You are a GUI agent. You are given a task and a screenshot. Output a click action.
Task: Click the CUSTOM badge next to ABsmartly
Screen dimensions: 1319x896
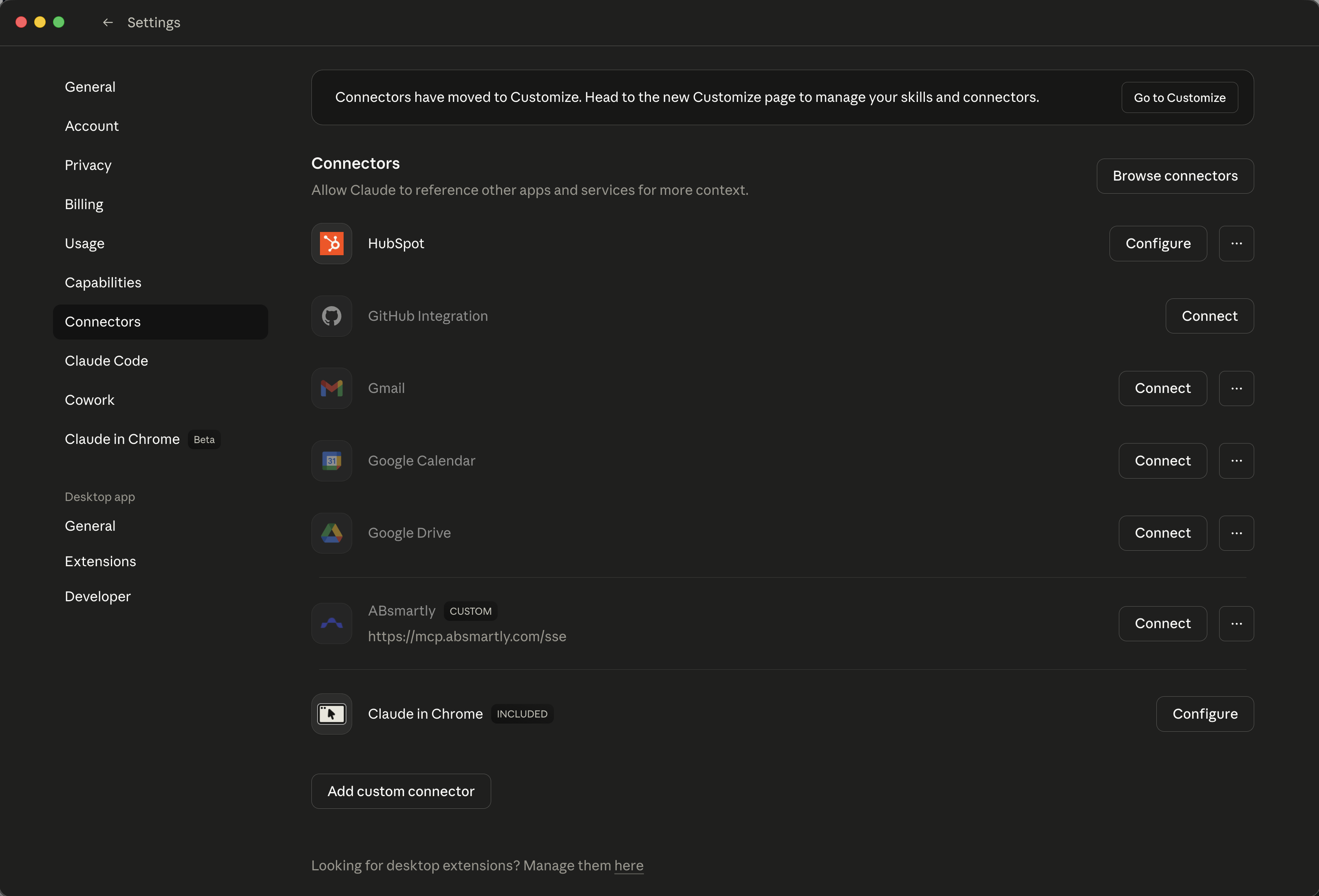(x=470, y=611)
